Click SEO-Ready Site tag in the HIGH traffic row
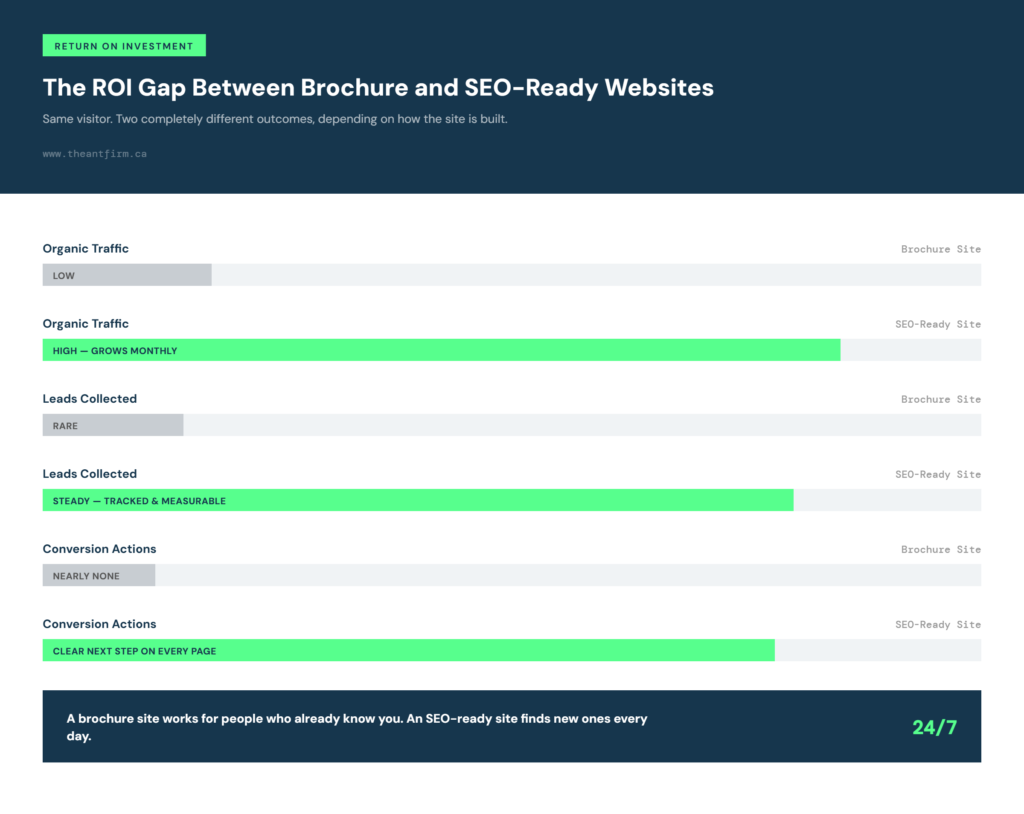This screenshot has height=814, width=1024. point(938,325)
